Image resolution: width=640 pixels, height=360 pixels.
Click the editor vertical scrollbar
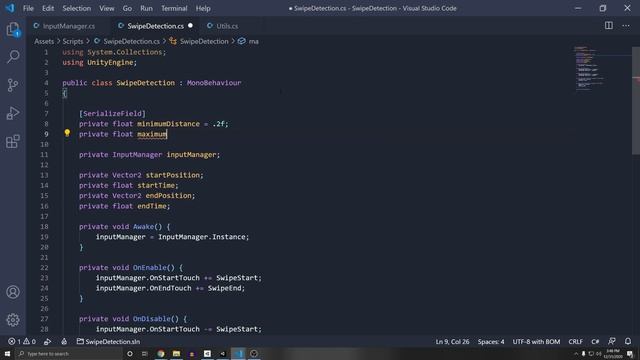pos(636,100)
